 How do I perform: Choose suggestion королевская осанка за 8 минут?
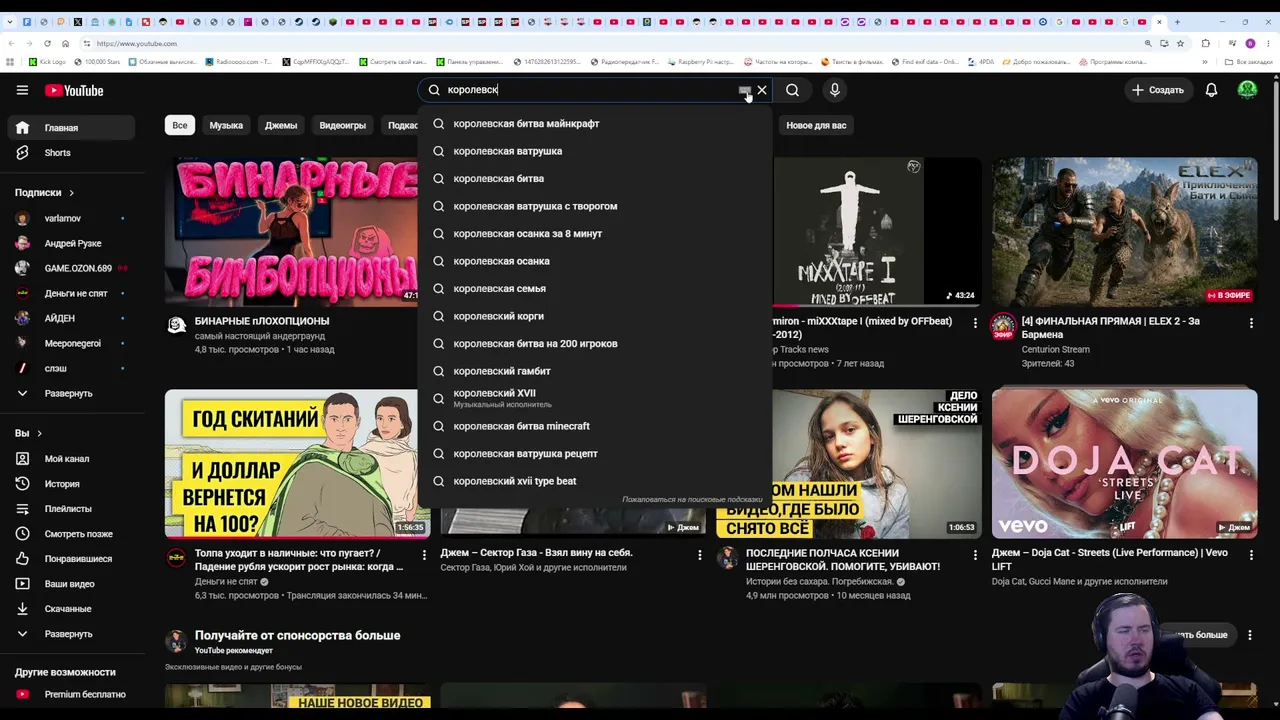(x=595, y=234)
